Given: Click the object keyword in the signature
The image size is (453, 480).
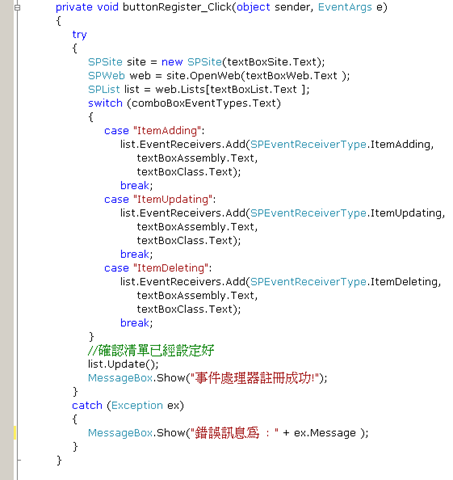Looking at the screenshot, I should tap(253, 7).
